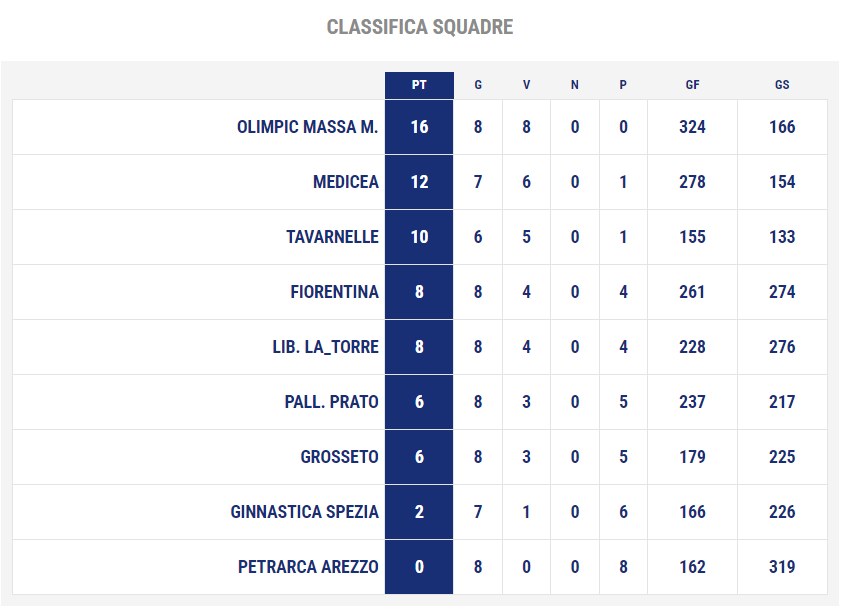Open GINNASTICA SPEZIA team entry
The image size is (844, 610).
click(x=304, y=511)
